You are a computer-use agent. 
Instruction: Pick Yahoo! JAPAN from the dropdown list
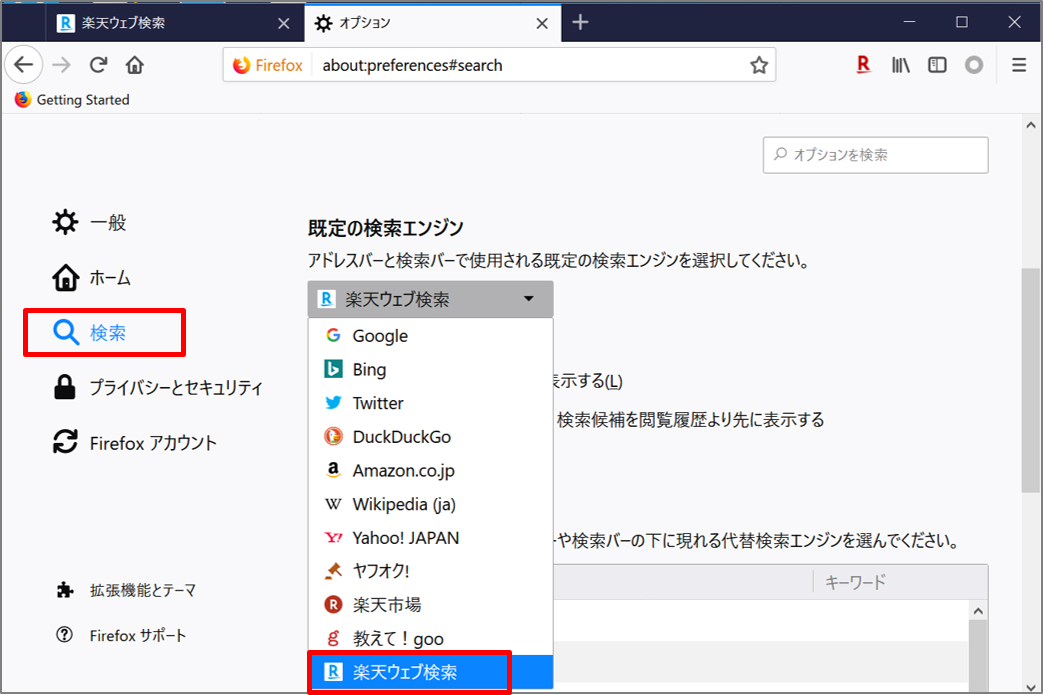point(405,538)
